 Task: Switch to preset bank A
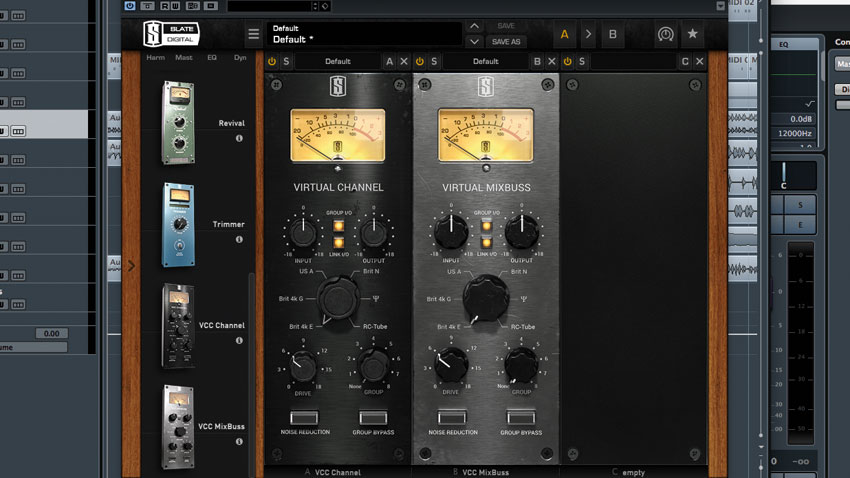click(x=564, y=34)
